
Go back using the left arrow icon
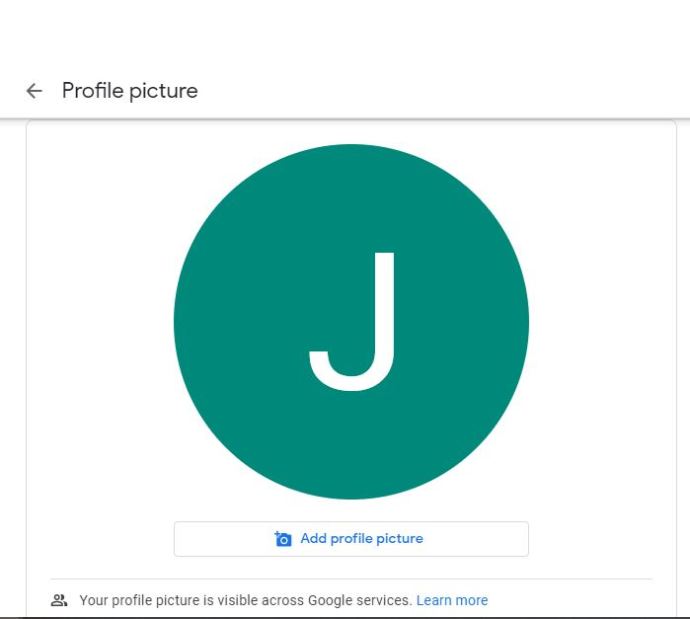point(34,91)
